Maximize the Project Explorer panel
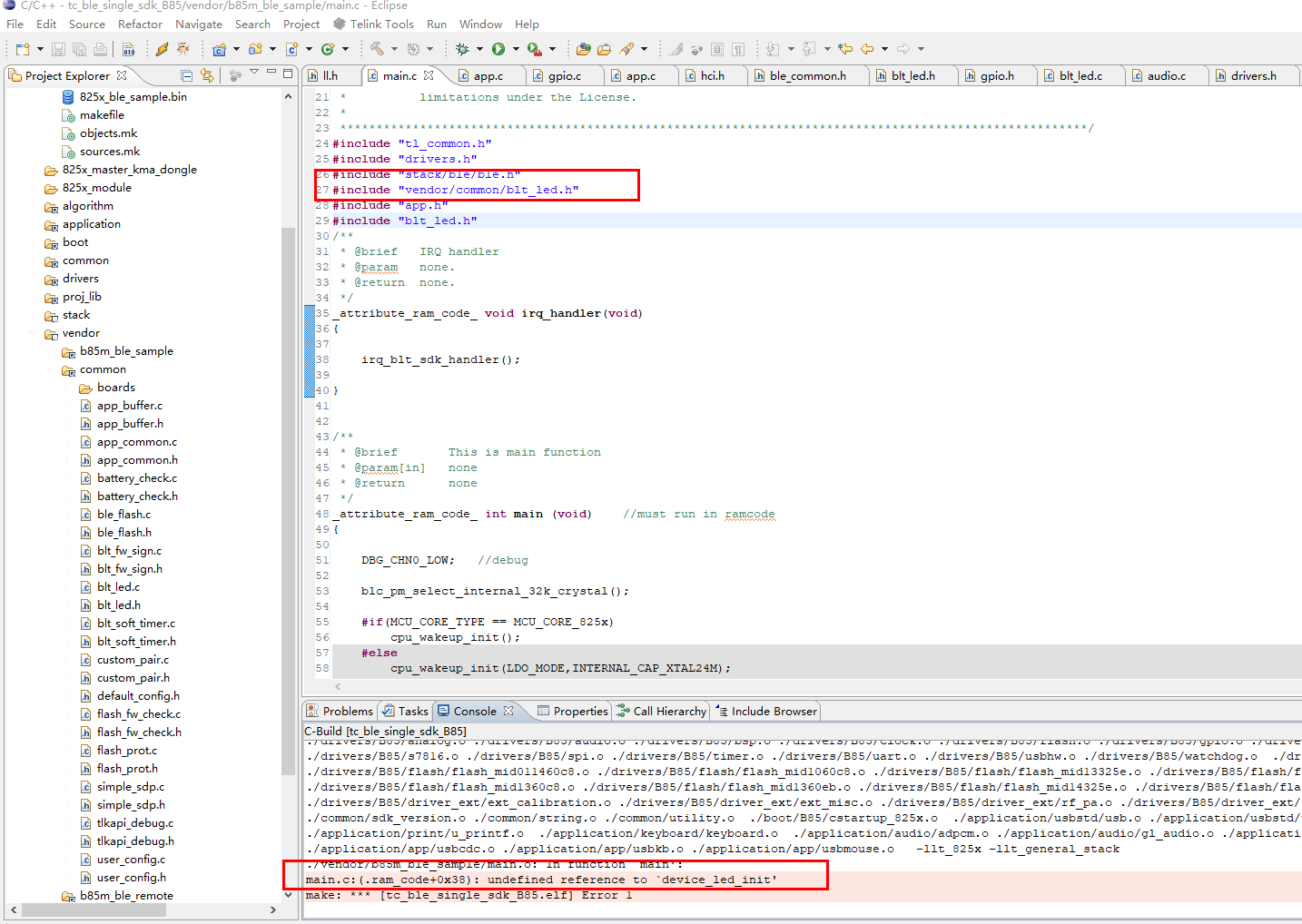 coord(288,74)
